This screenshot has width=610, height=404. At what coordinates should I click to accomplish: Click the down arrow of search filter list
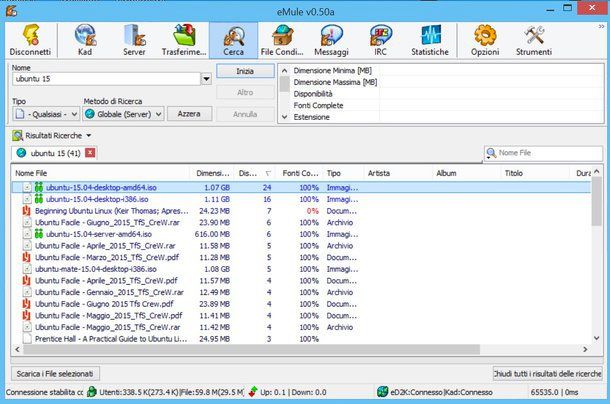(284, 117)
